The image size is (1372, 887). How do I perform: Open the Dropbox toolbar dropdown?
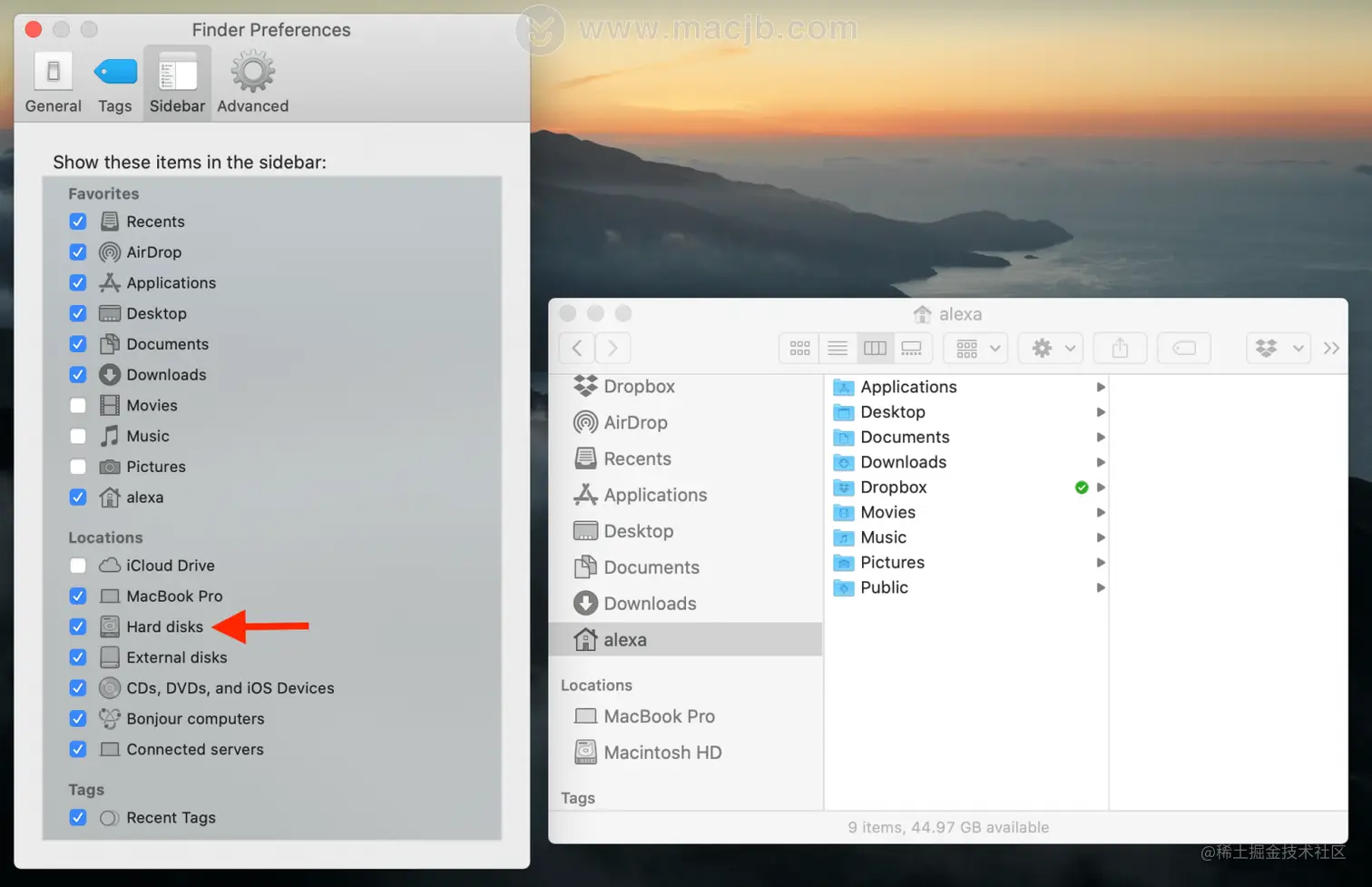click(1279, 349)
